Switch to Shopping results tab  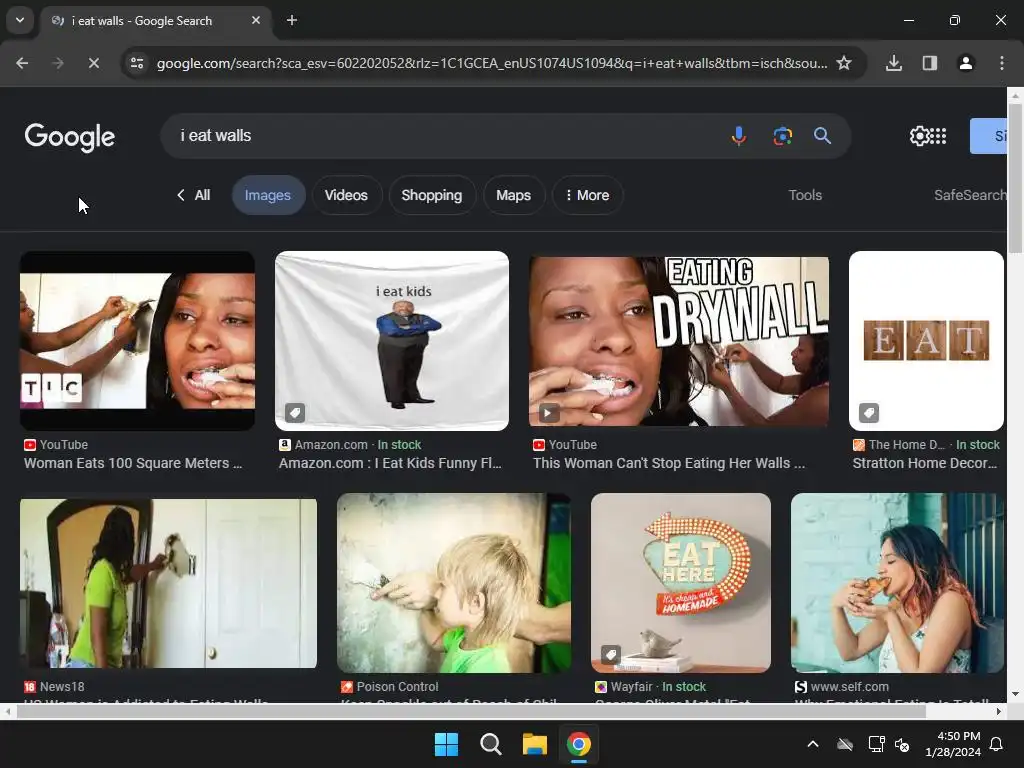[x=432, y=195]
